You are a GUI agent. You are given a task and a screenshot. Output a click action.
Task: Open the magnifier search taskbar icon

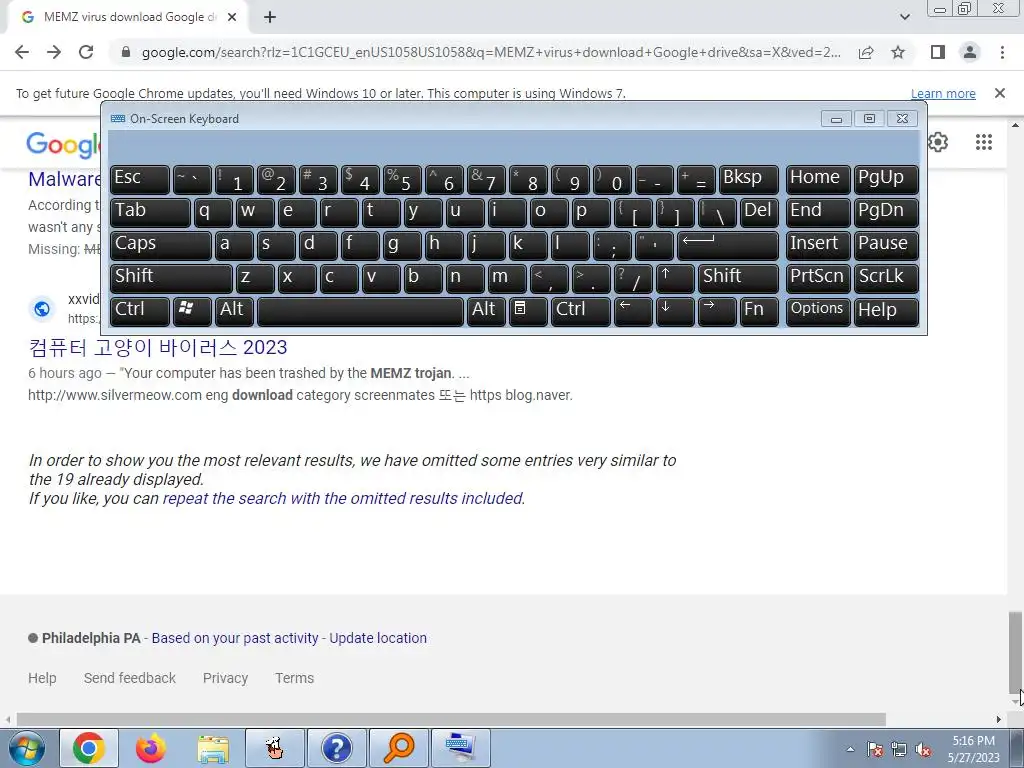[399, 748]
